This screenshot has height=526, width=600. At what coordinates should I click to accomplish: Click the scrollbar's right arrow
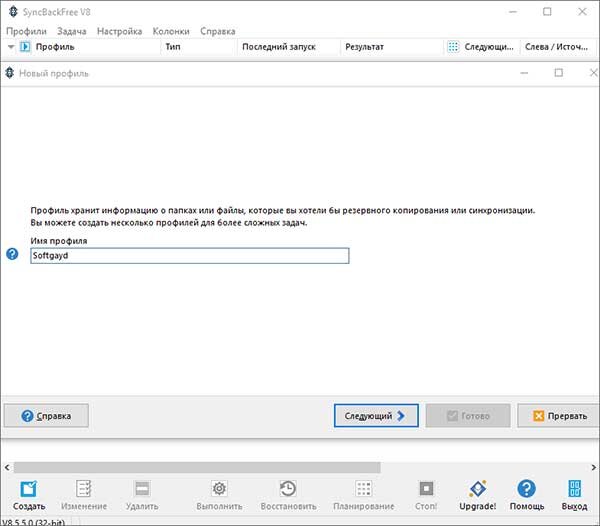593,467
